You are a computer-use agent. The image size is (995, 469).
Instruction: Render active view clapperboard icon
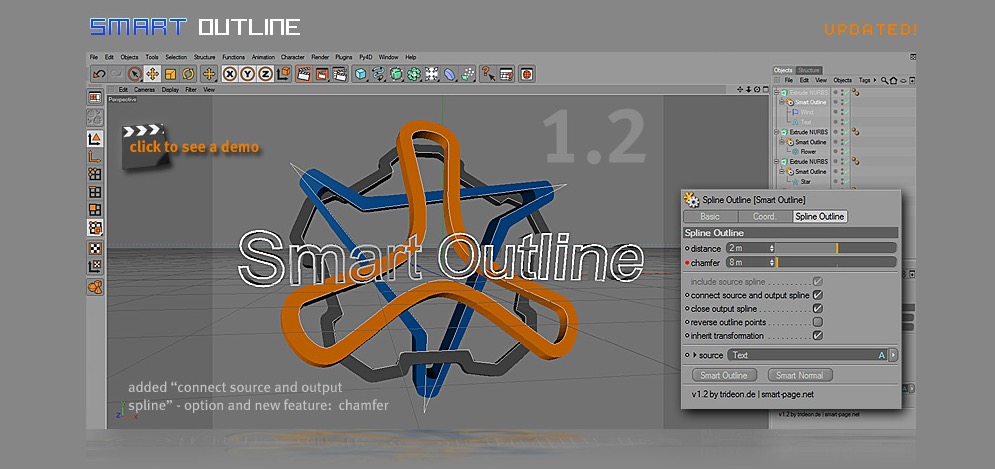coord(303,74)
